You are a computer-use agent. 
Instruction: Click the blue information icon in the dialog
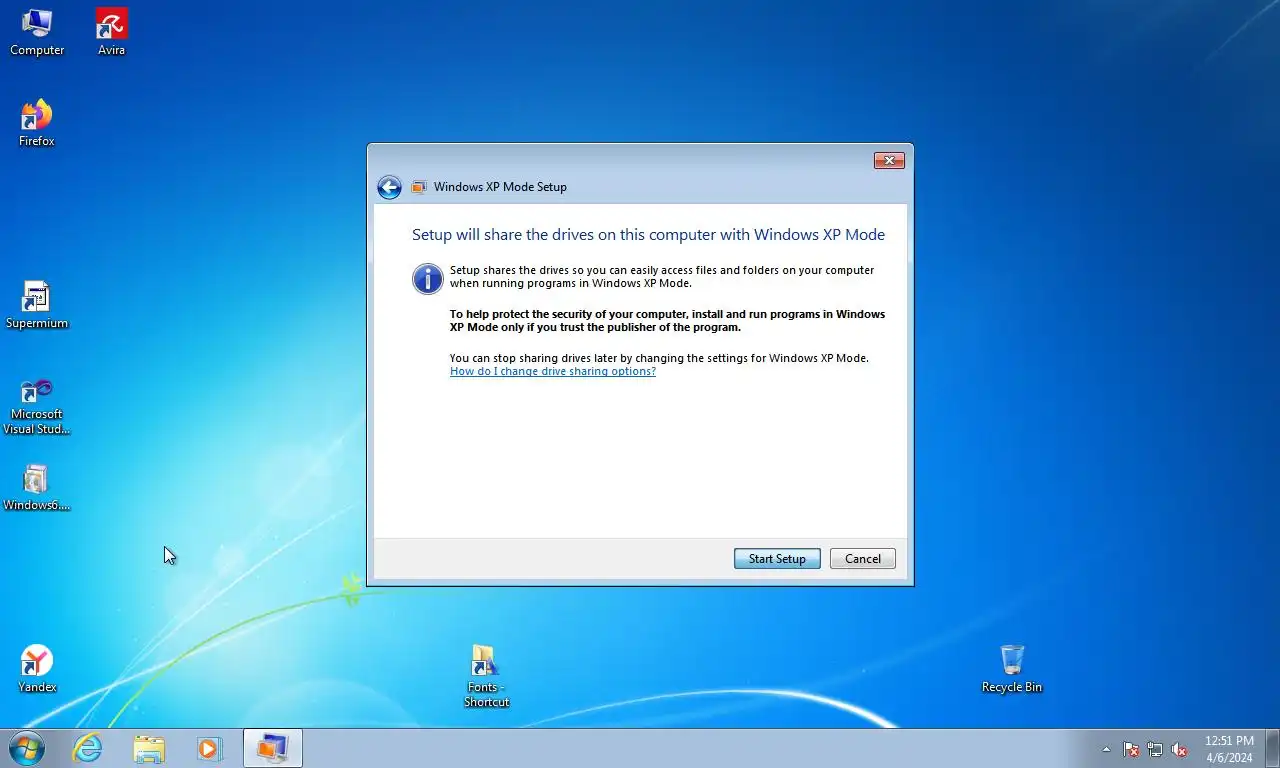pyautogui.click(x=427, y=278)
